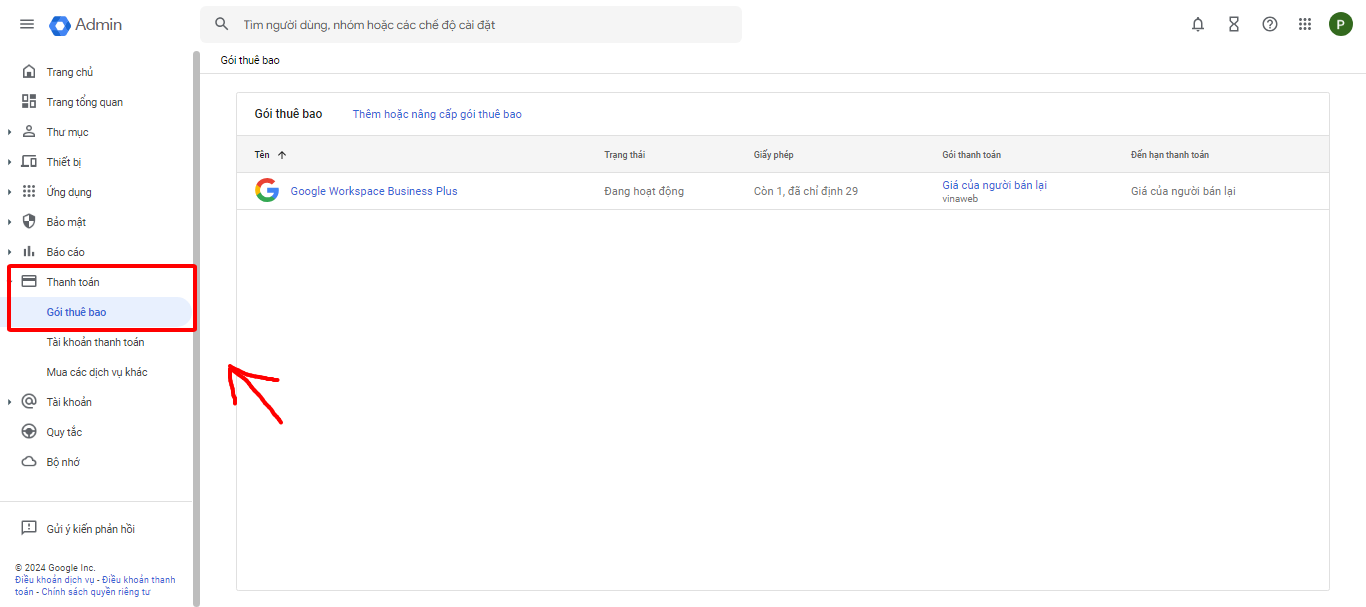Open the Google apps grid launcher
The width and height of the screenshot is (1366, 607).
(1305, 24)
